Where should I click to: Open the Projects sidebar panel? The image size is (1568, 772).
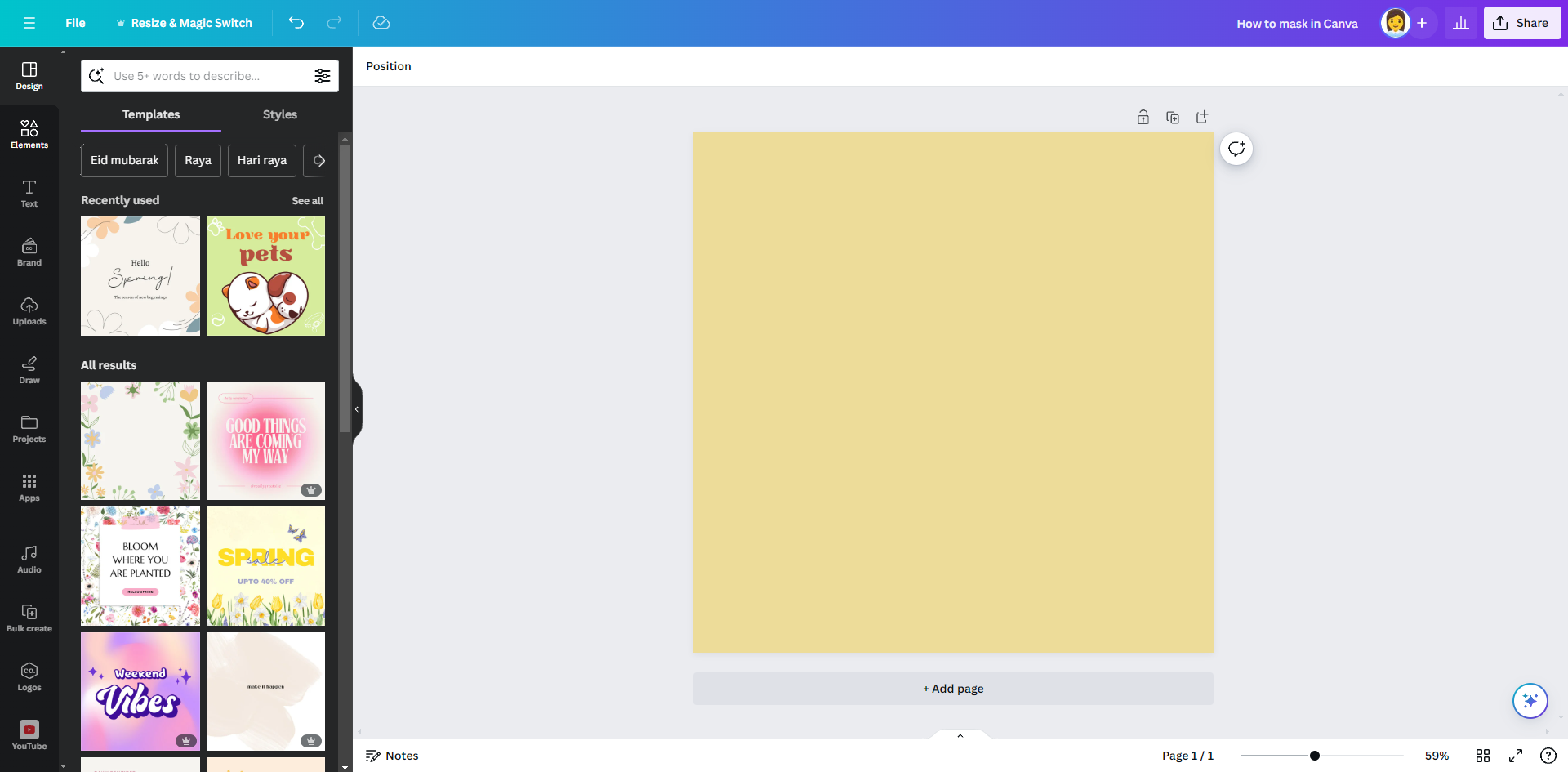(29, 429)
